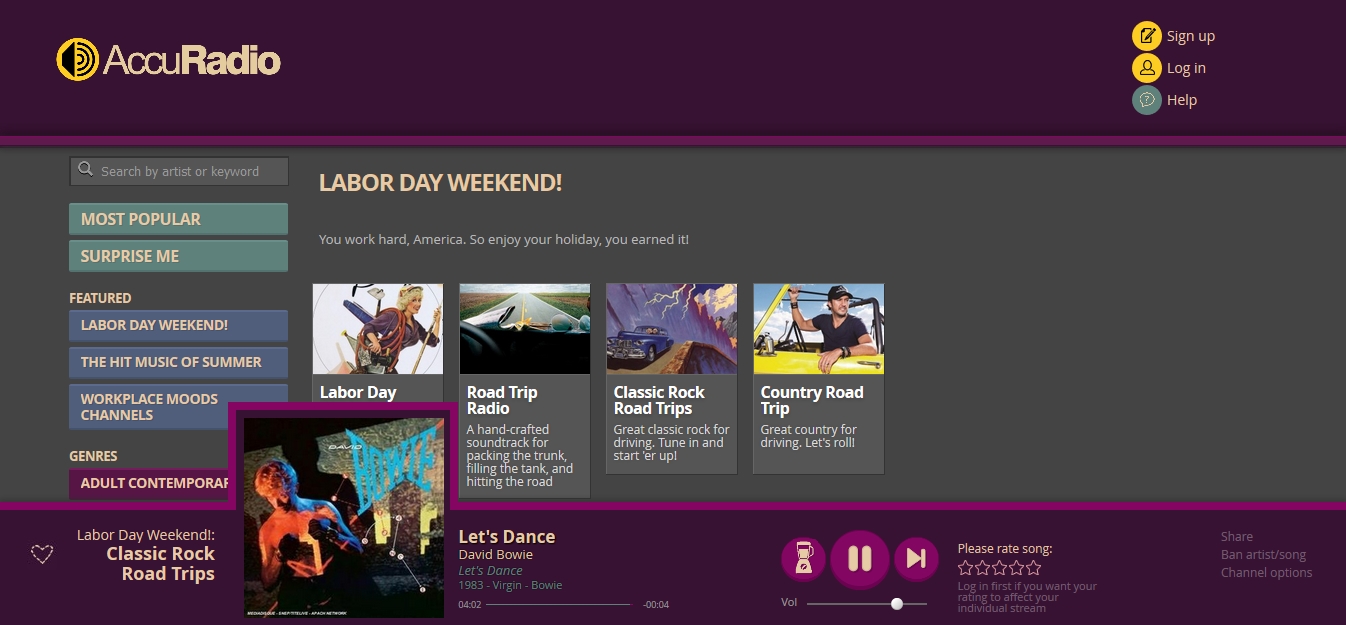
Task: Click the "Log in first" rating note
Action: [x=1027, y=597]
